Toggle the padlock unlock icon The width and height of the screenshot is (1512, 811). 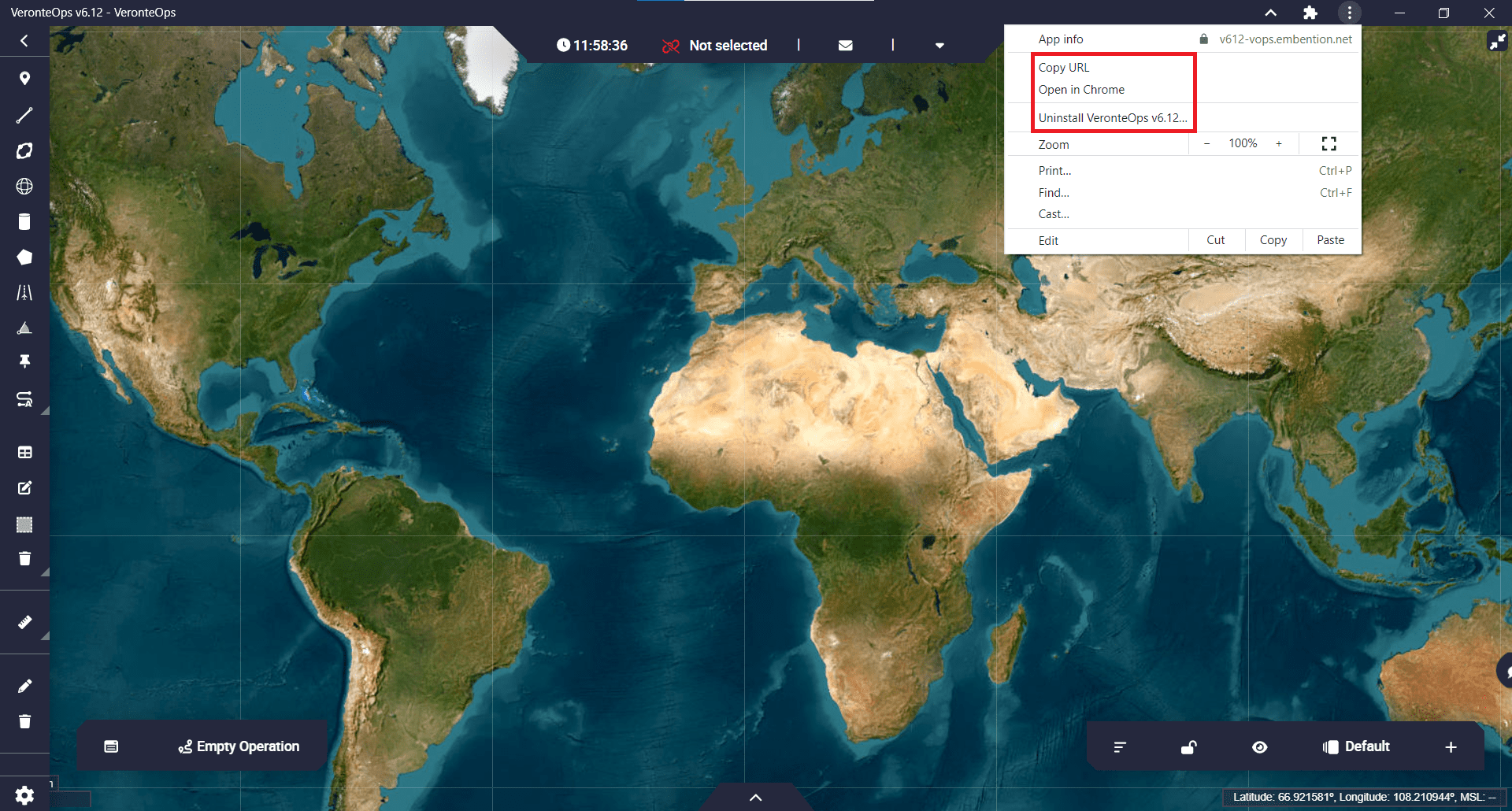point(1188,747)
